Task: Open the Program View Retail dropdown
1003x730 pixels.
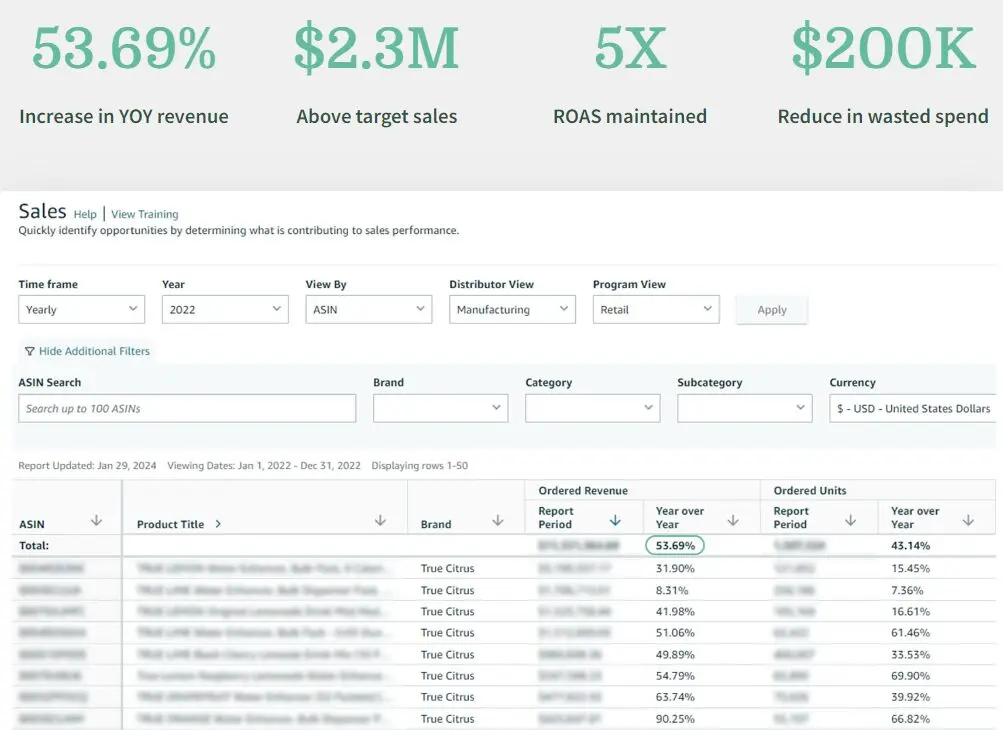Action: 655,310
